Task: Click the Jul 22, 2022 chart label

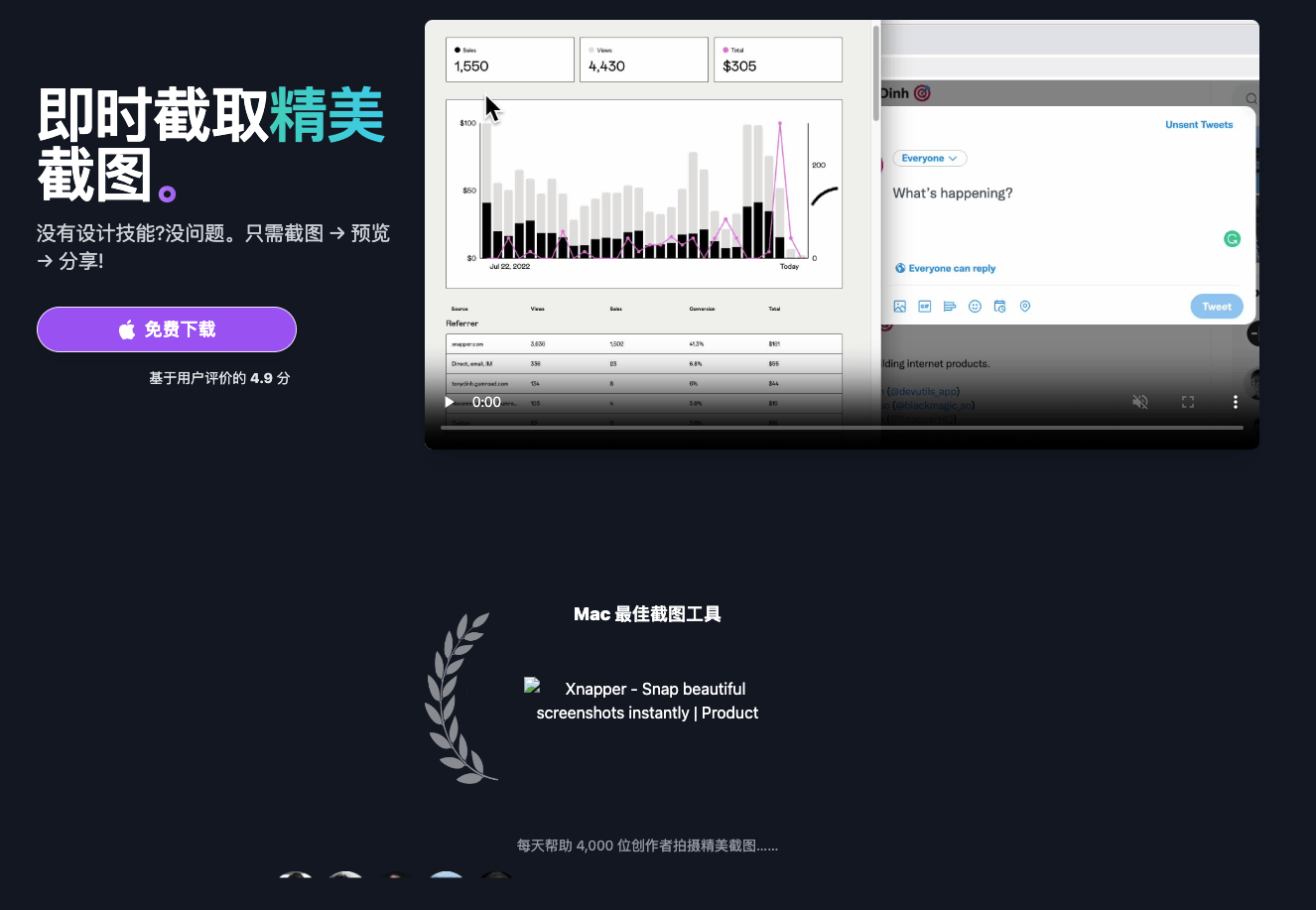Action: click(x=510, y=267)
